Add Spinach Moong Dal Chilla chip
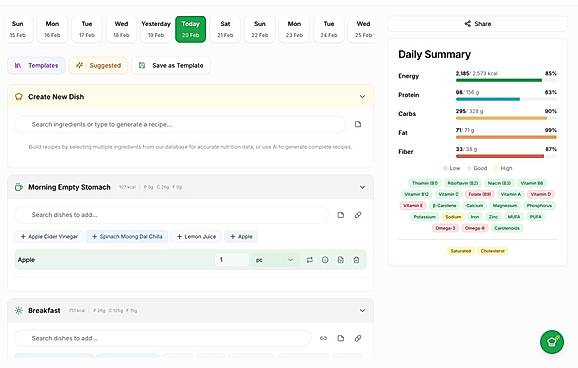 point(127,237)
